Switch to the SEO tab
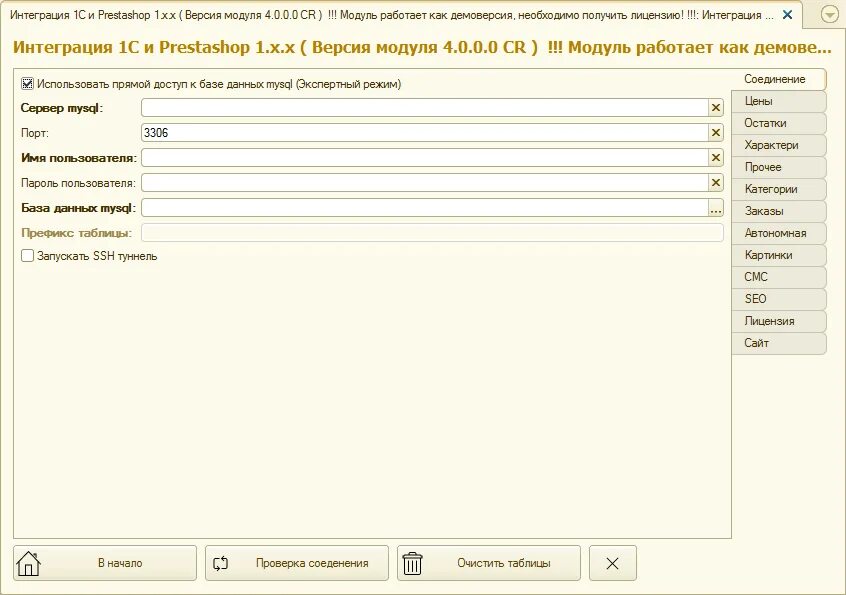 [x=779, y=299]
